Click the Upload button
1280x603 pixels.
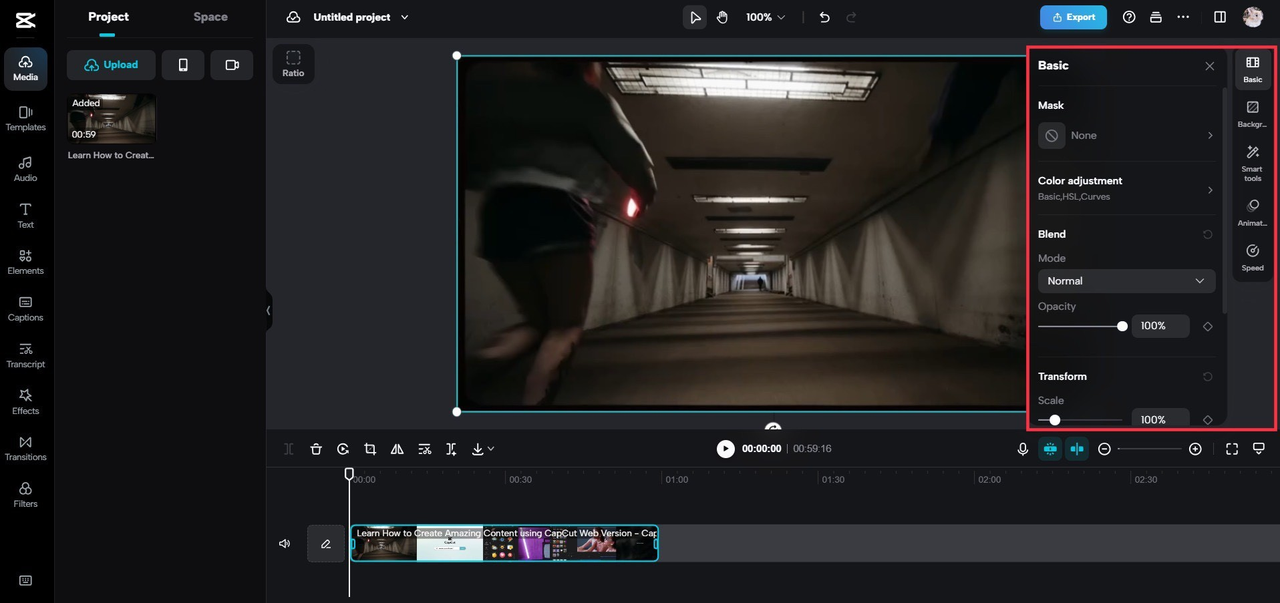pyautogui.click(x=111, y=65)
